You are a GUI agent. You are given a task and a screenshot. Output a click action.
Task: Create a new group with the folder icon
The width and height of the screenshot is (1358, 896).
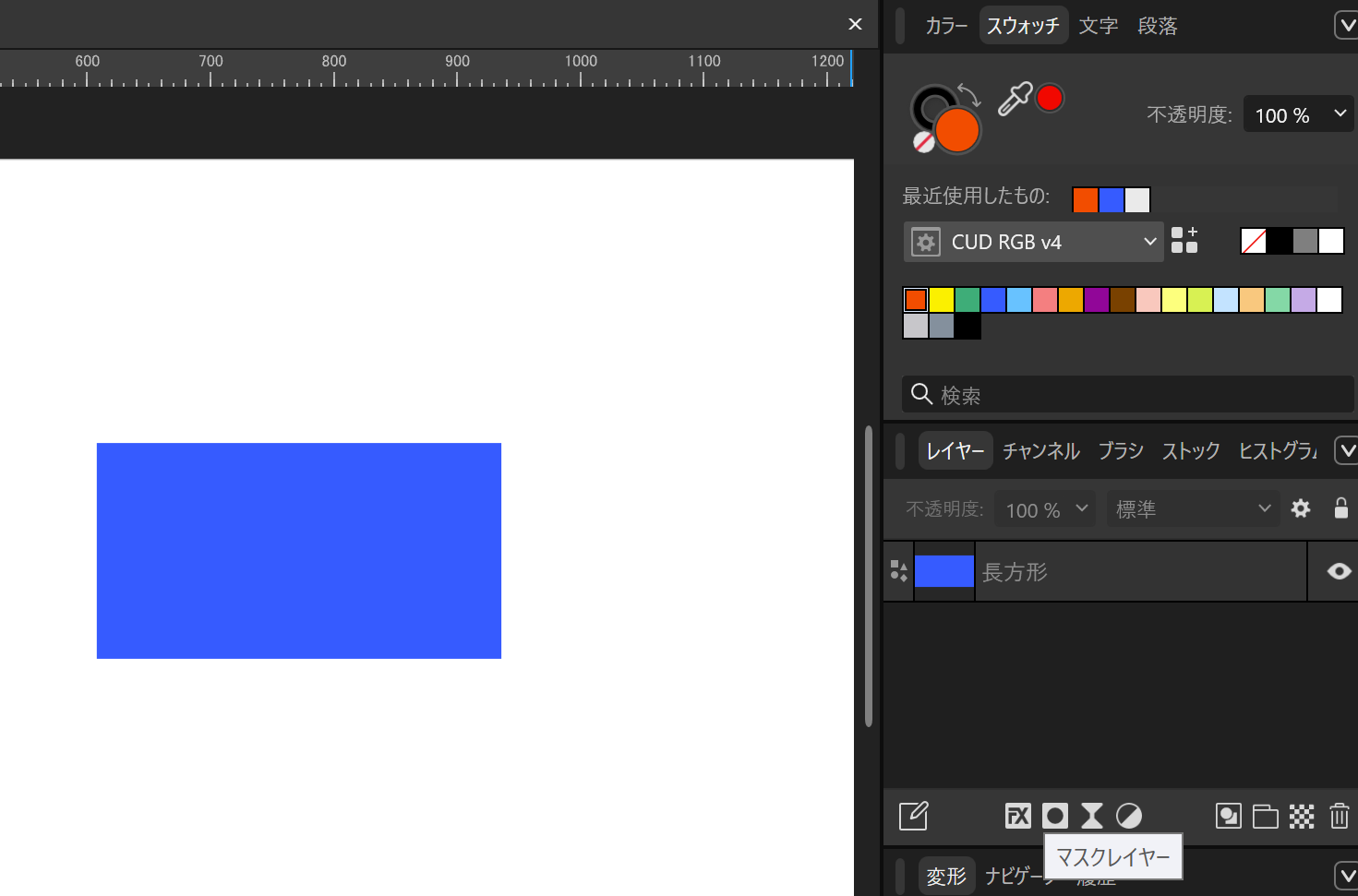point(1266,816)
